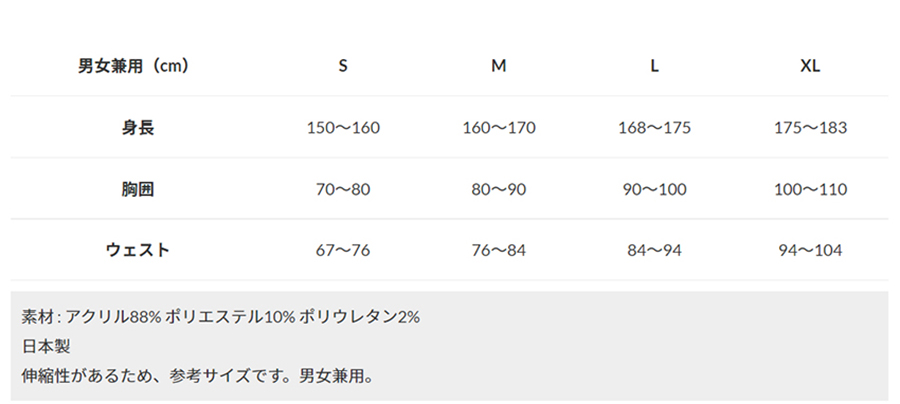Screen dimensions: 900x404
Task: Click the 70～80 chest value
Action: [x=343, y=189]
